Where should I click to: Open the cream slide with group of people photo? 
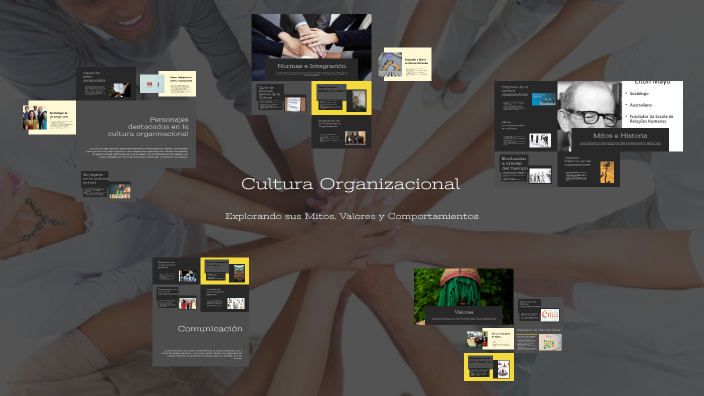click(x=49, y=117)
